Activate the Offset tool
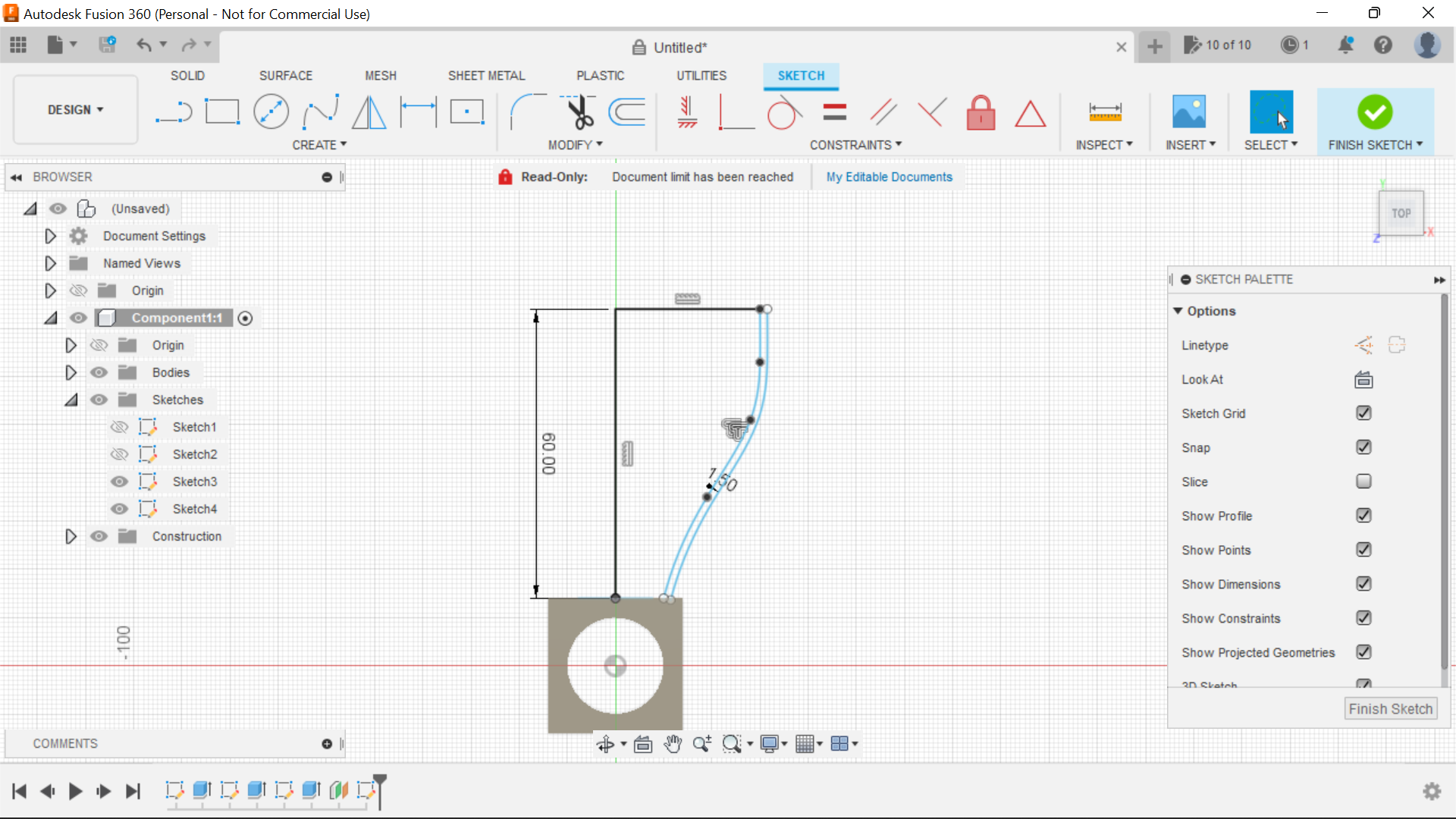The image size is (1456, 819). tap(626, 111)
